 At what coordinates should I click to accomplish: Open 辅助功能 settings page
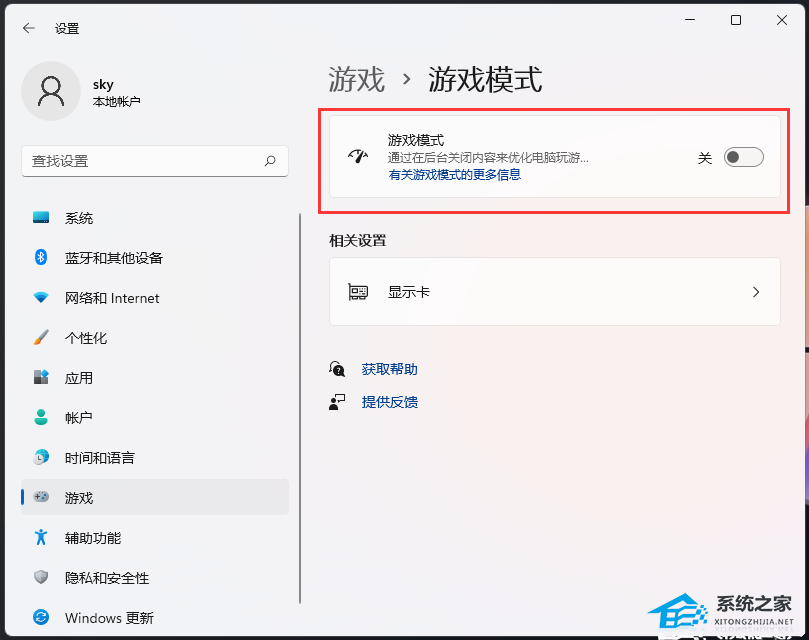tap(155, 538)
